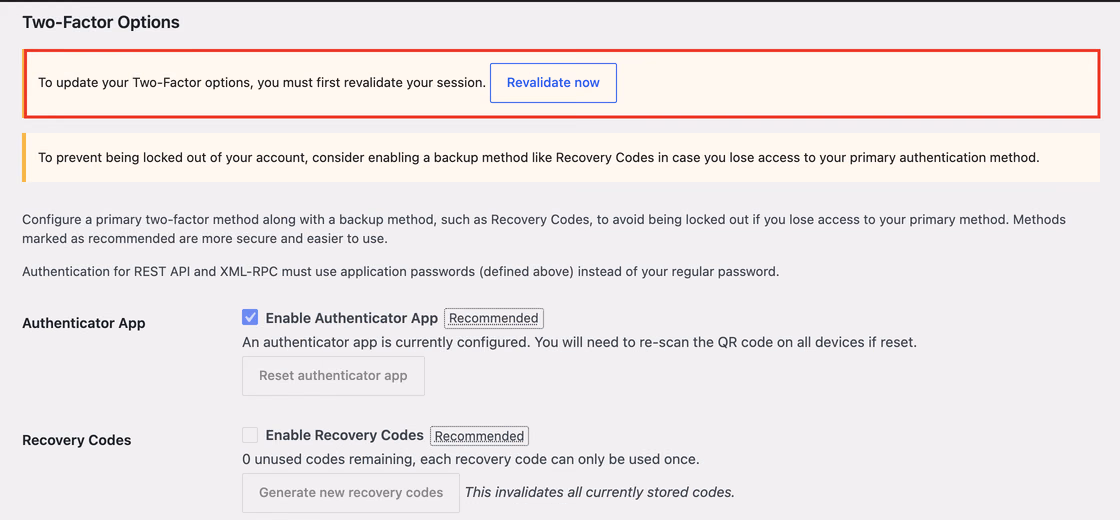Select the Recovery Codes row heading
1120x520 pixels.
[x=76, y=440]
